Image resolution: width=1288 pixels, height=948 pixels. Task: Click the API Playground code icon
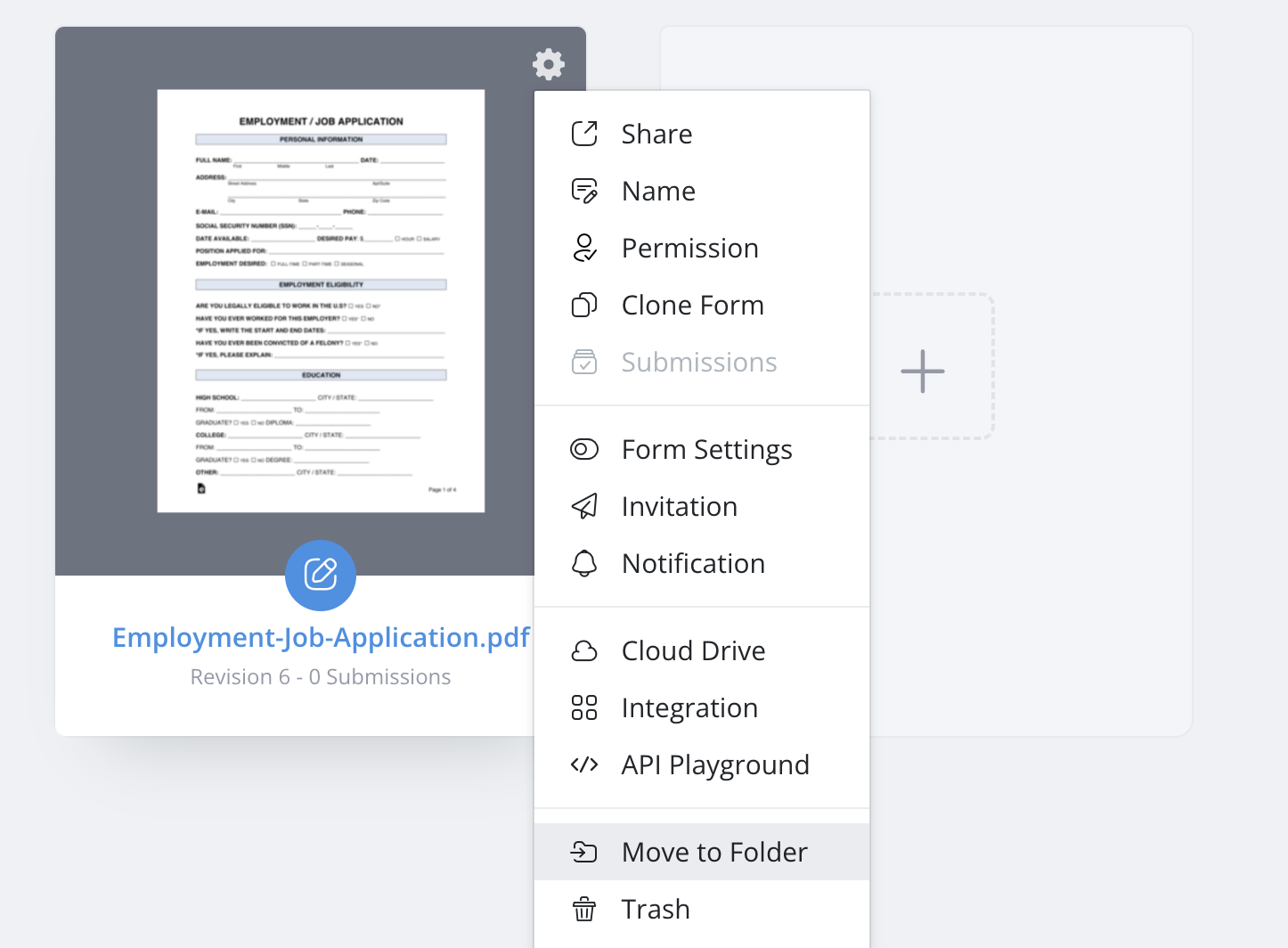[x=584, y=764]
